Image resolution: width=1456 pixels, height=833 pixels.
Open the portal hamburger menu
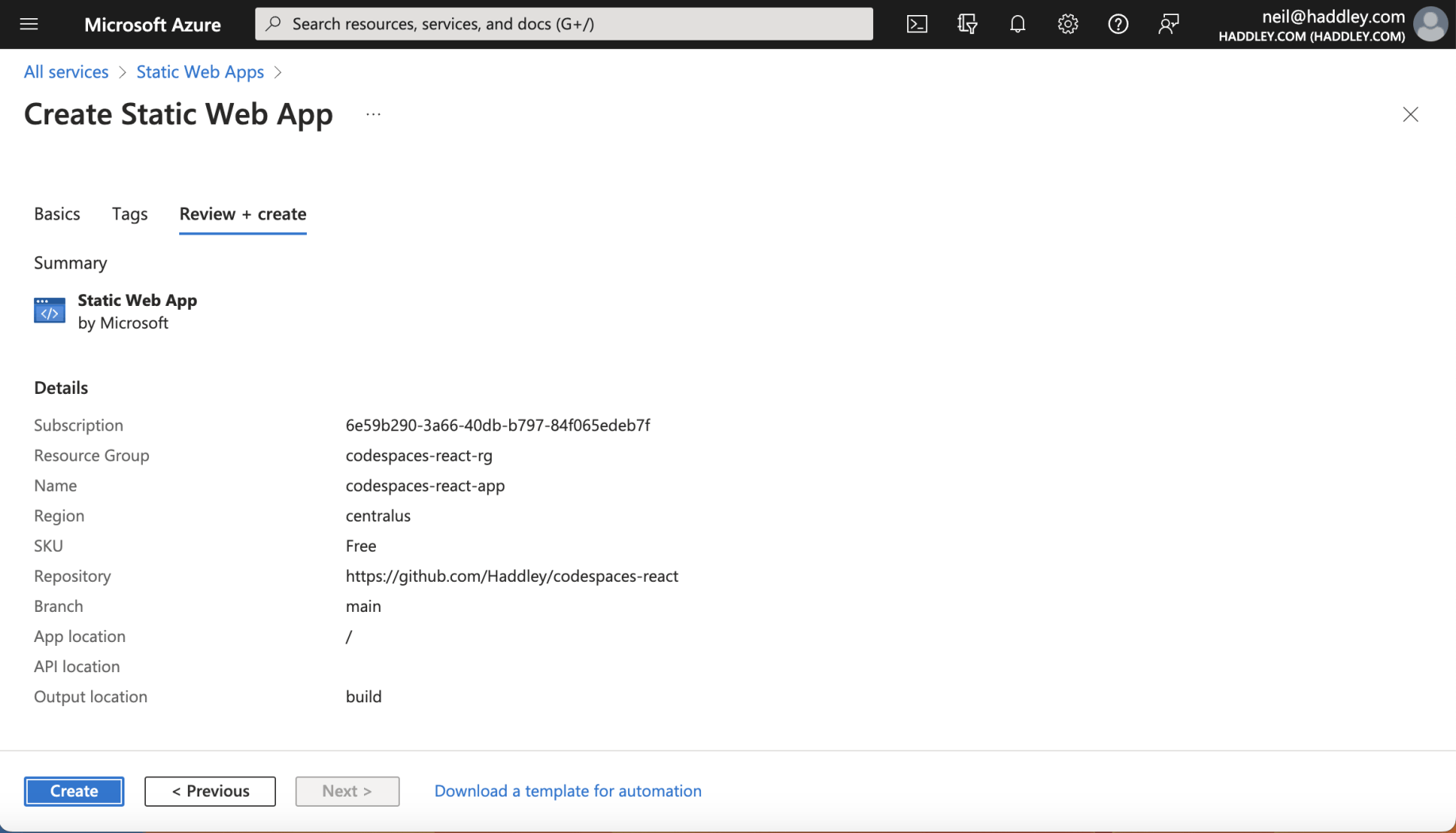tap(29, 24)
